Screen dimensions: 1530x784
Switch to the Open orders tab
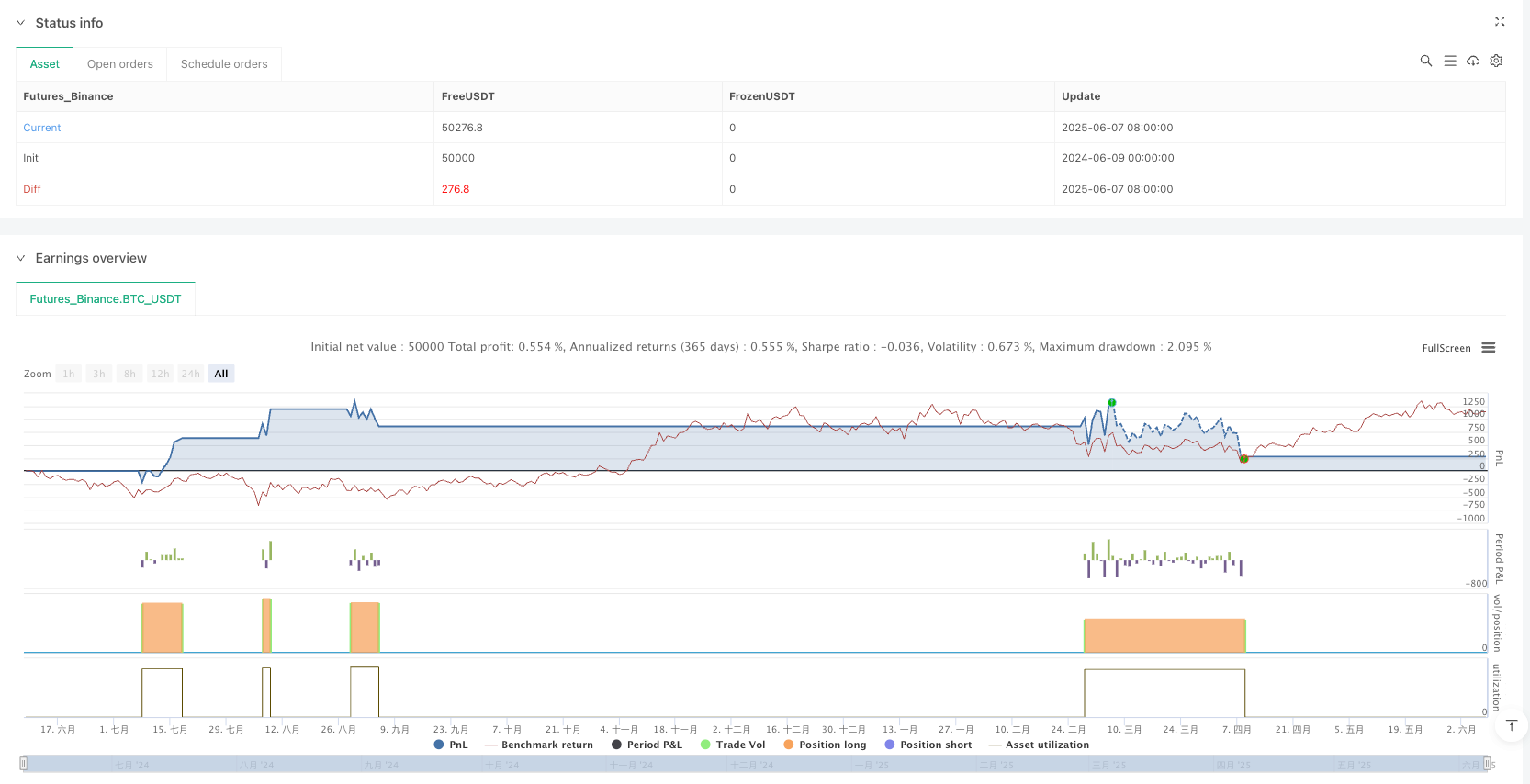click(x=120, y=64)
